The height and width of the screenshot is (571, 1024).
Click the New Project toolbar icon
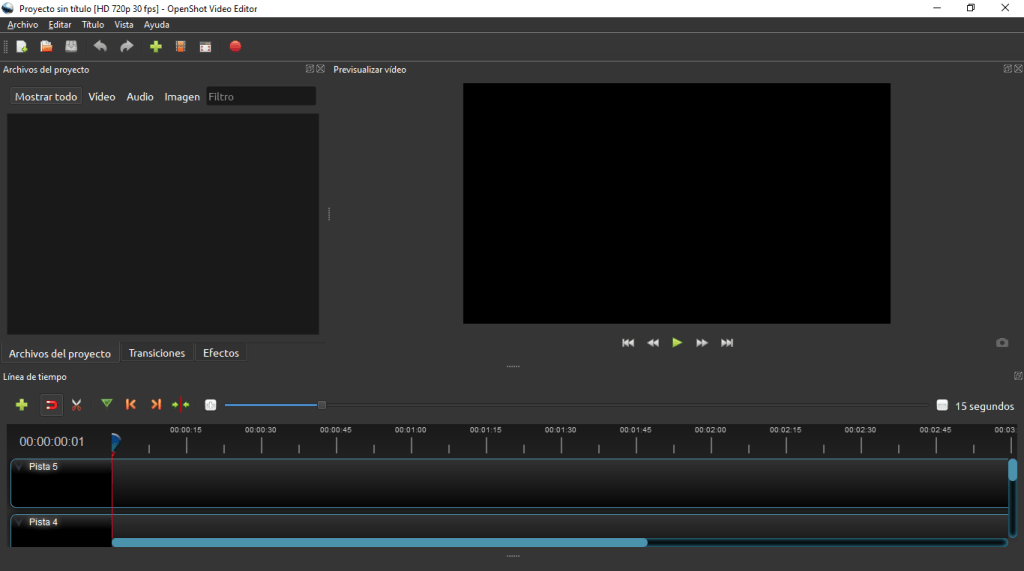tap(22, 46)
